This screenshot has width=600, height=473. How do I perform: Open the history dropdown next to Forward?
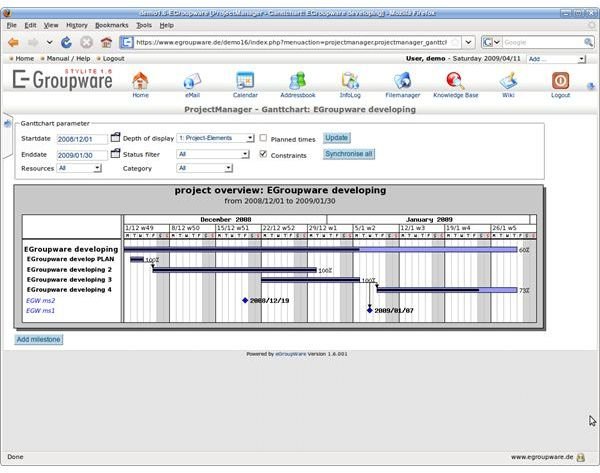tap(49, 42)
